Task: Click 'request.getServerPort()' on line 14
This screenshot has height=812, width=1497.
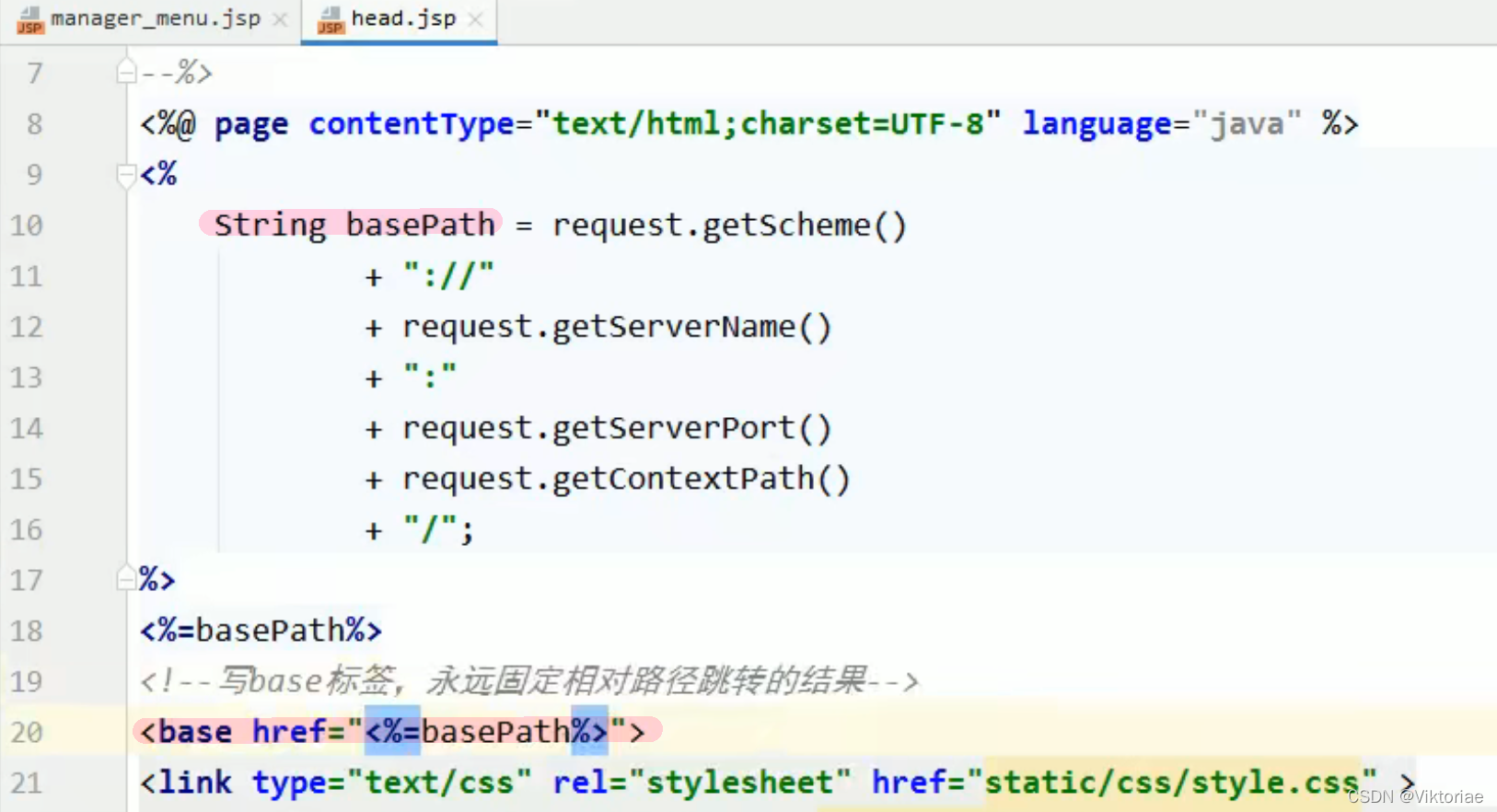Action: [x=617, y=427]
